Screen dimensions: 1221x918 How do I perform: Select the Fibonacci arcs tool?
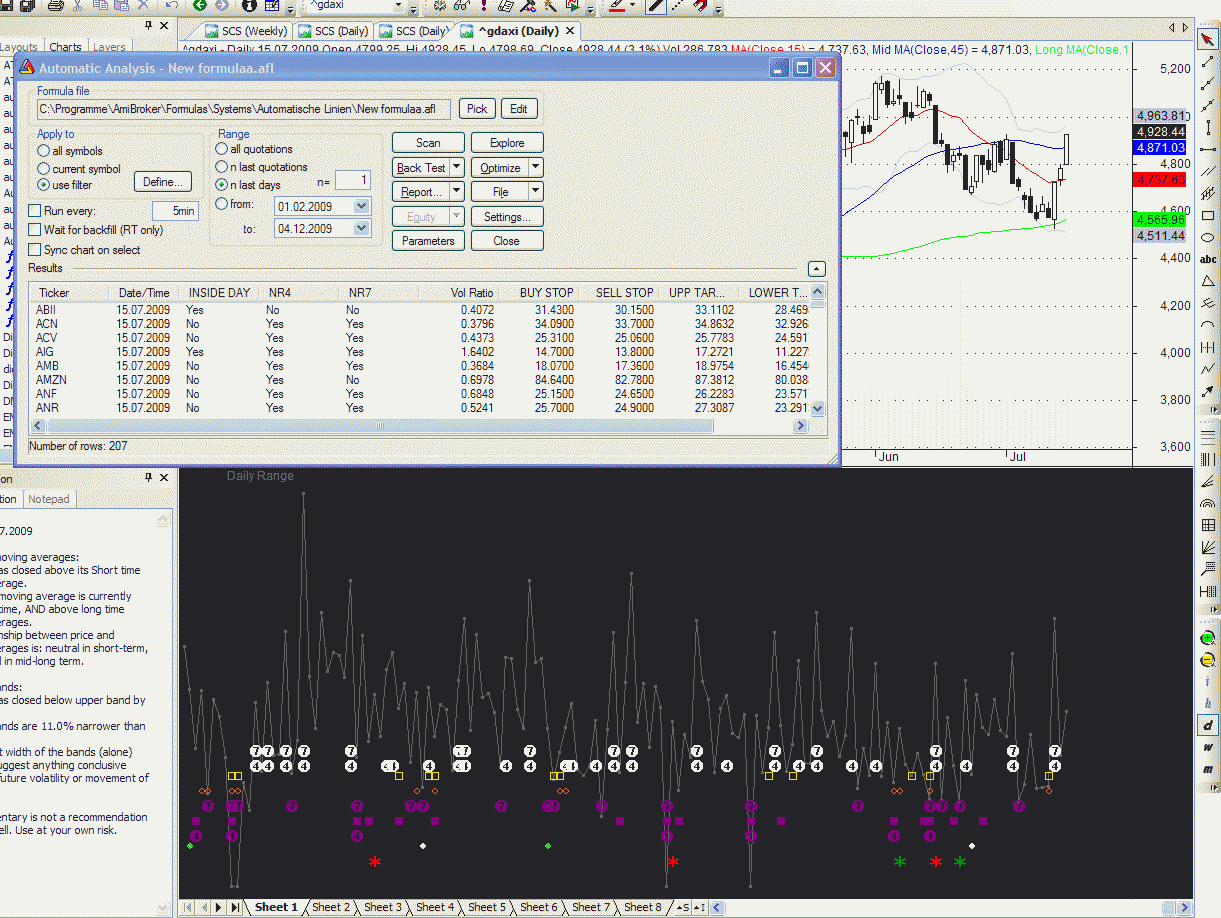point(1208,503)
